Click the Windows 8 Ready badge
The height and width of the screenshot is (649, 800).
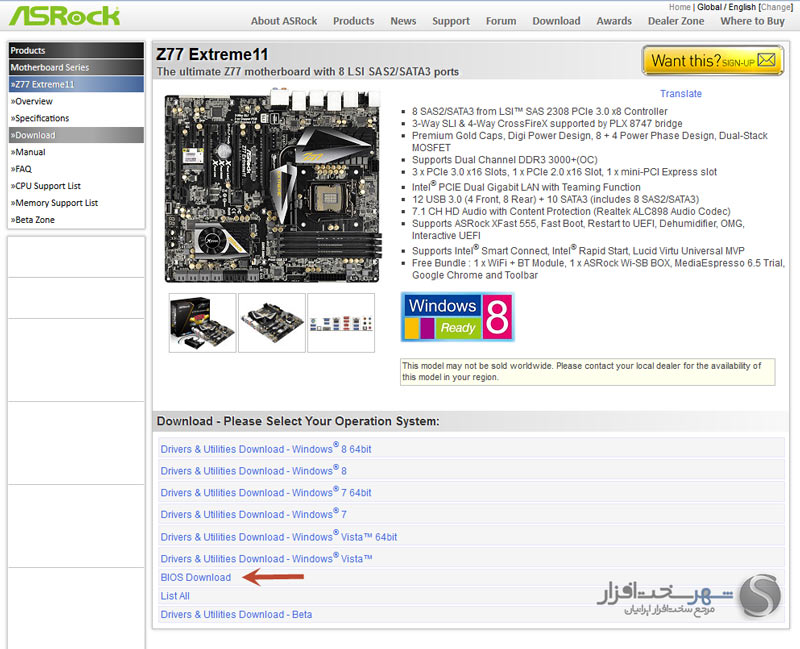[458, 317]
